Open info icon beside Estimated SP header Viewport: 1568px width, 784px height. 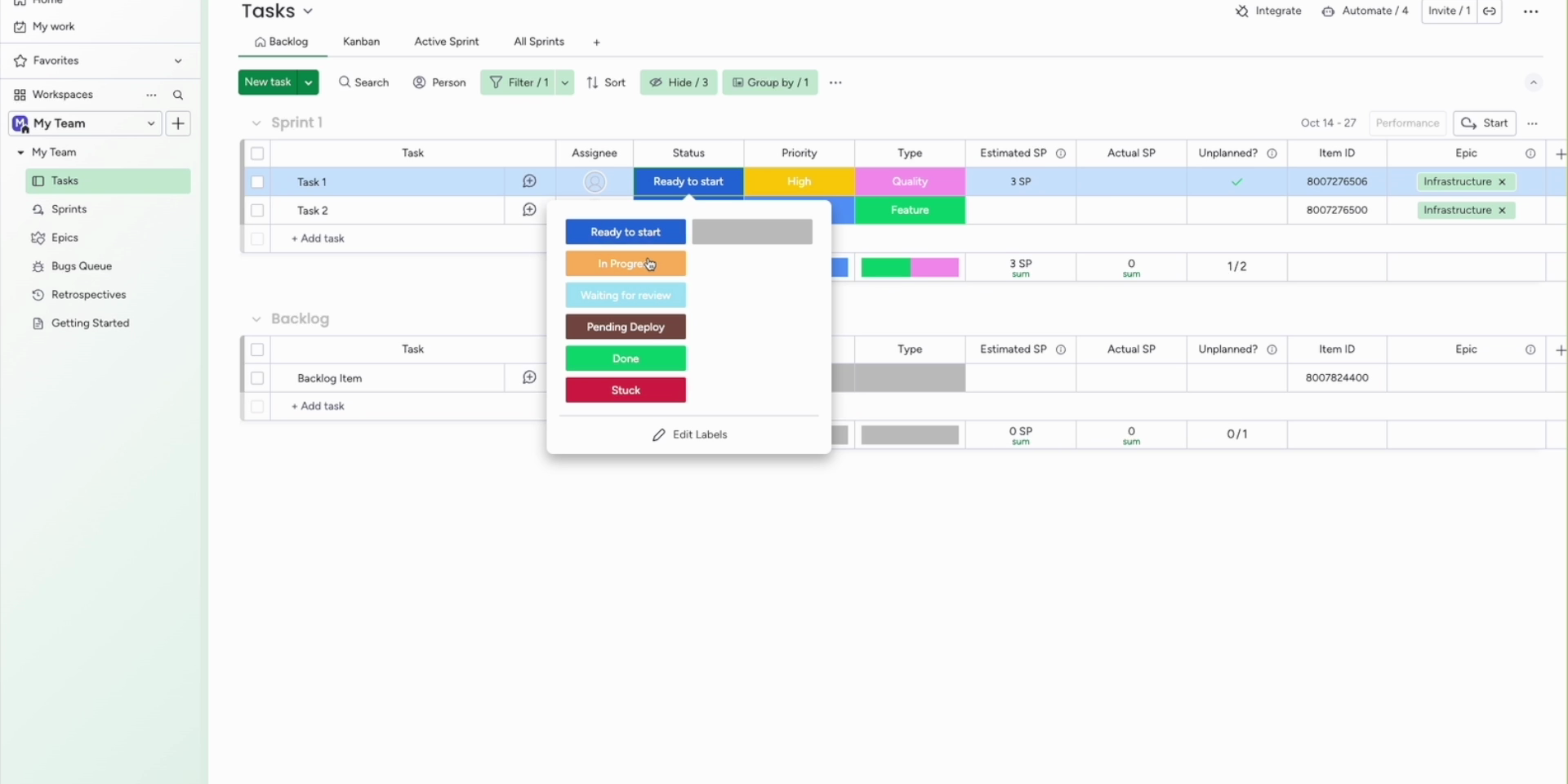coord(1061,154)
